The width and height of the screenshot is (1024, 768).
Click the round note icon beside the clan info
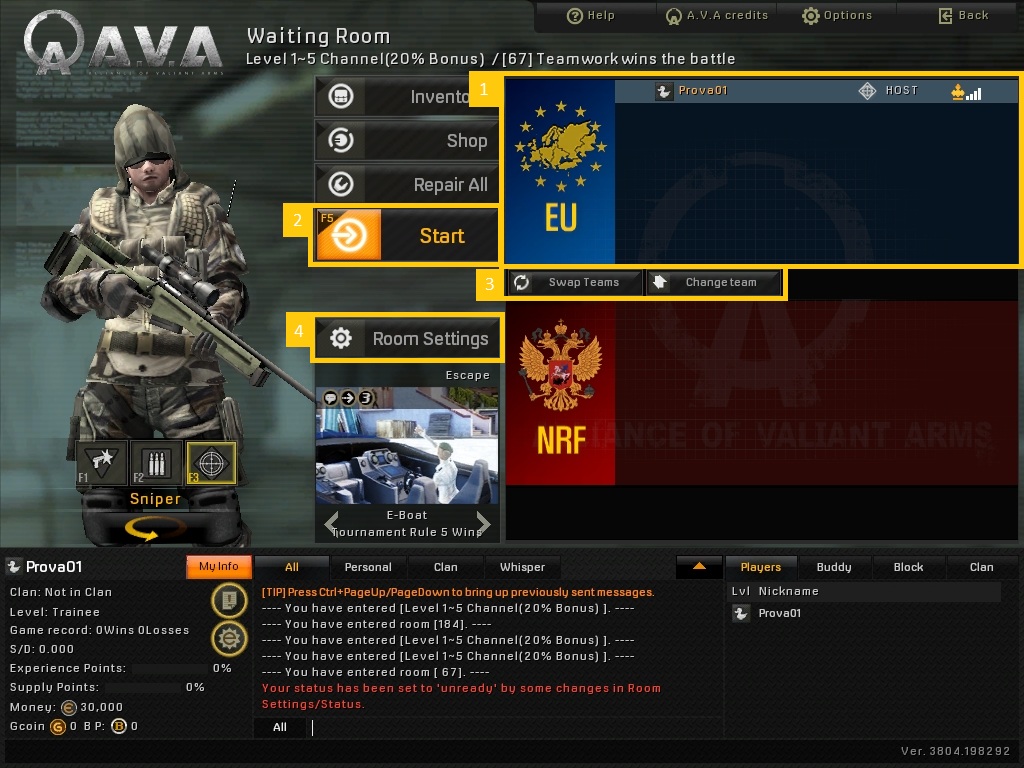(229, 600)
